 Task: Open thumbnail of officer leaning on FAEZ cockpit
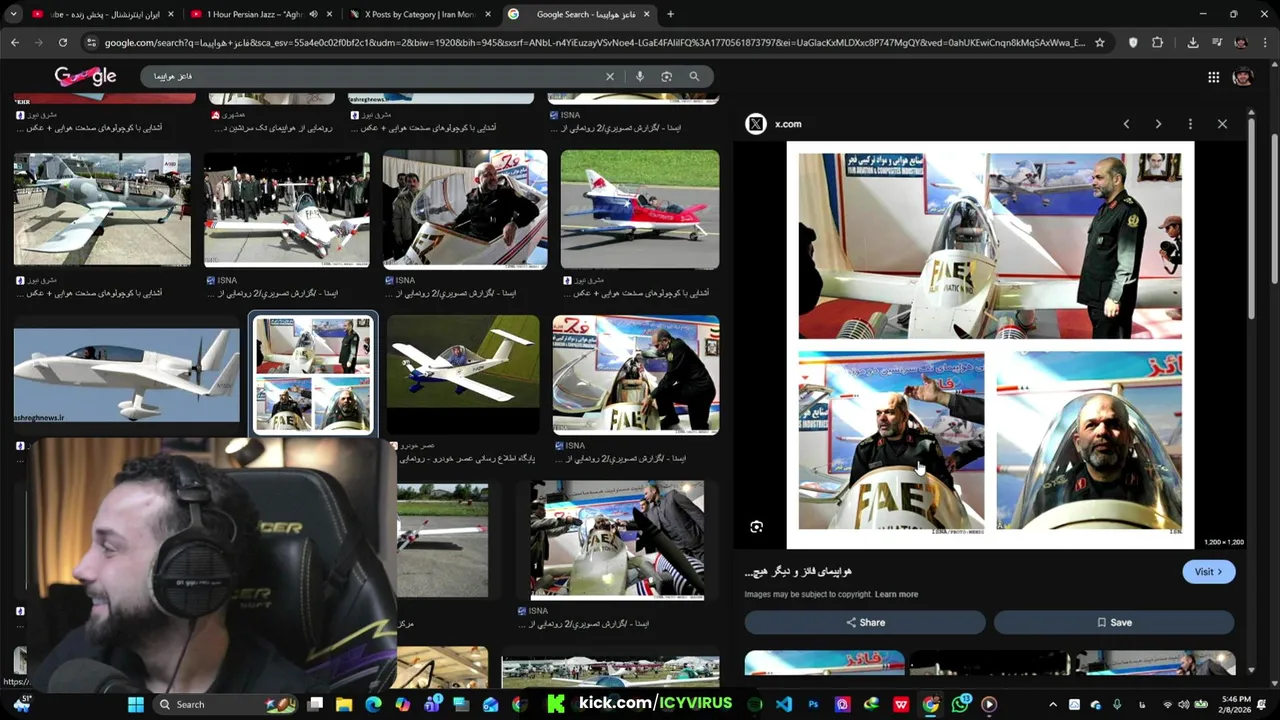coord(636,375)
